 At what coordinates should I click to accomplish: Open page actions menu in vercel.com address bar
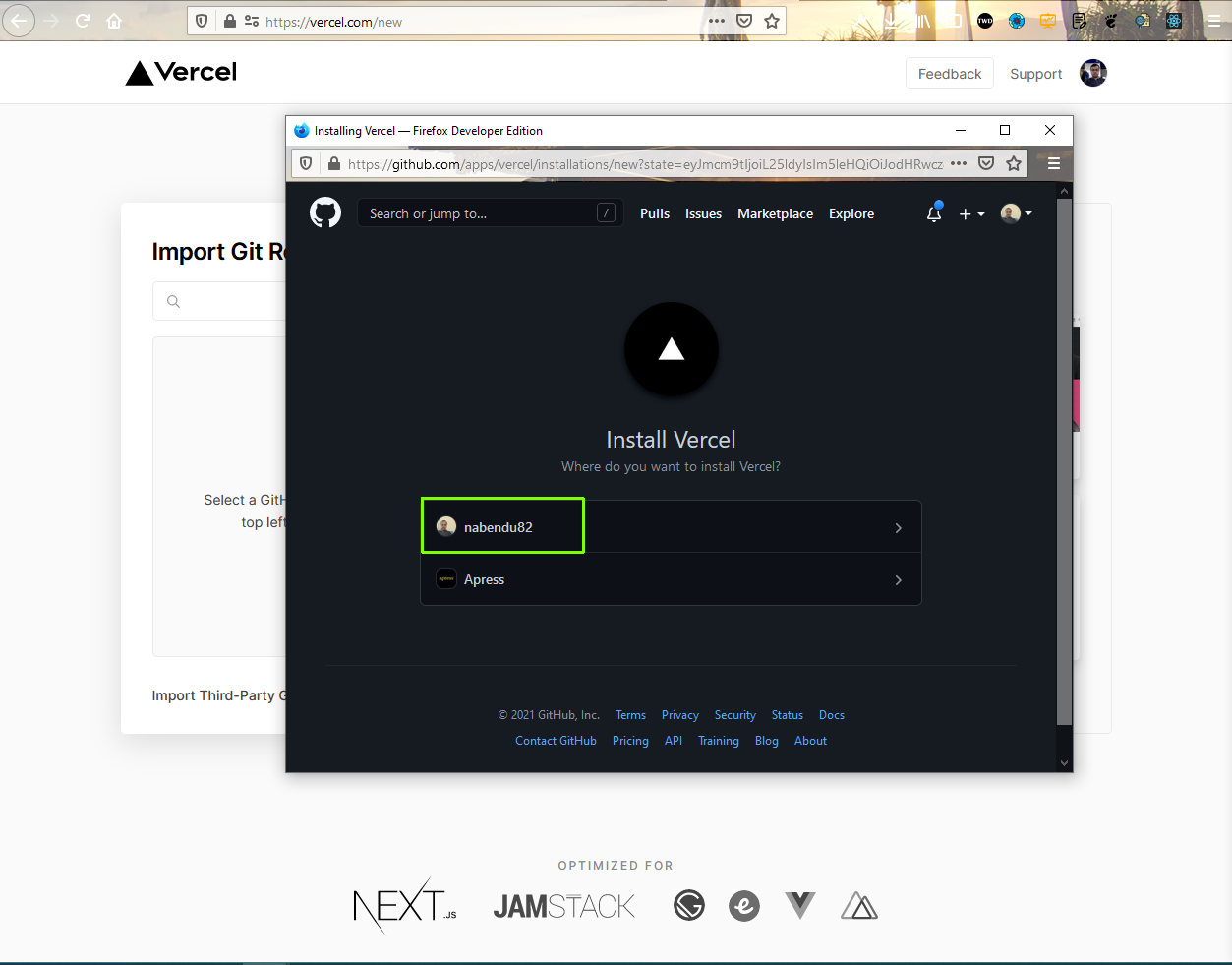[x=717, y=21]
